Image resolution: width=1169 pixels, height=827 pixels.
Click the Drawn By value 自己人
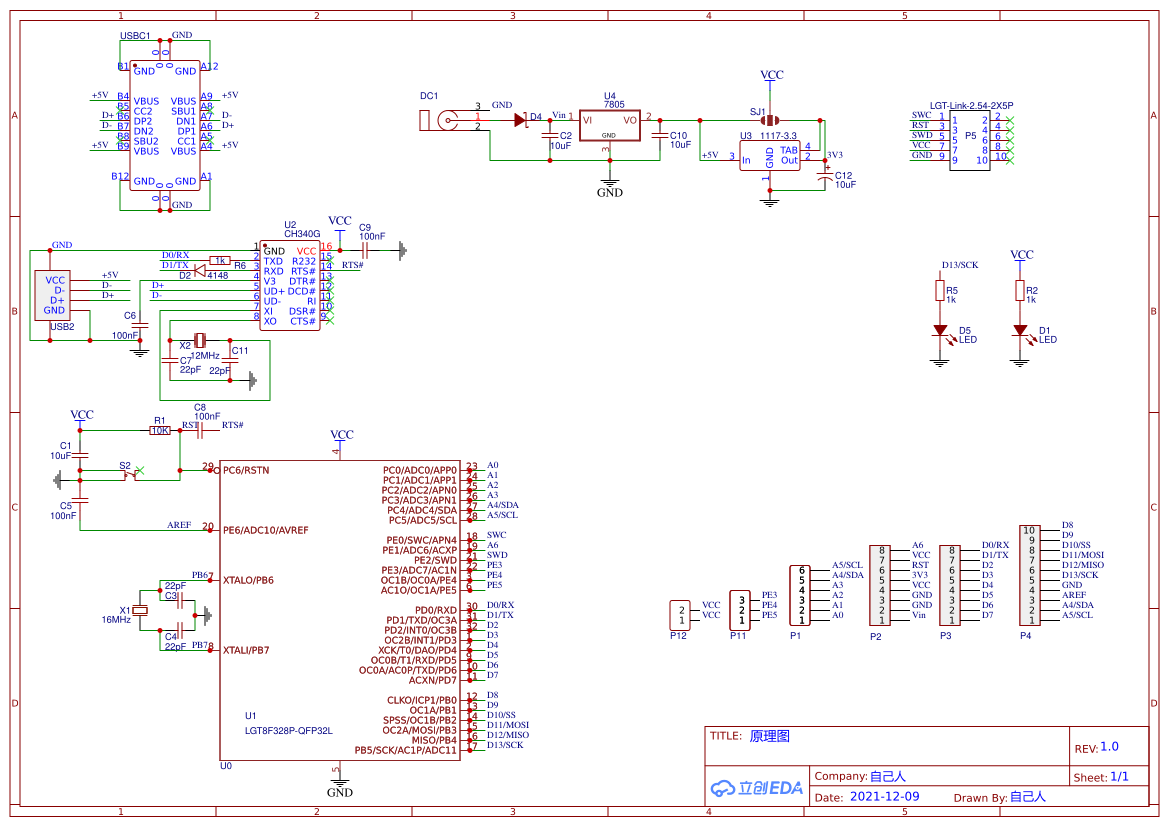click(x=1027, y=797)
